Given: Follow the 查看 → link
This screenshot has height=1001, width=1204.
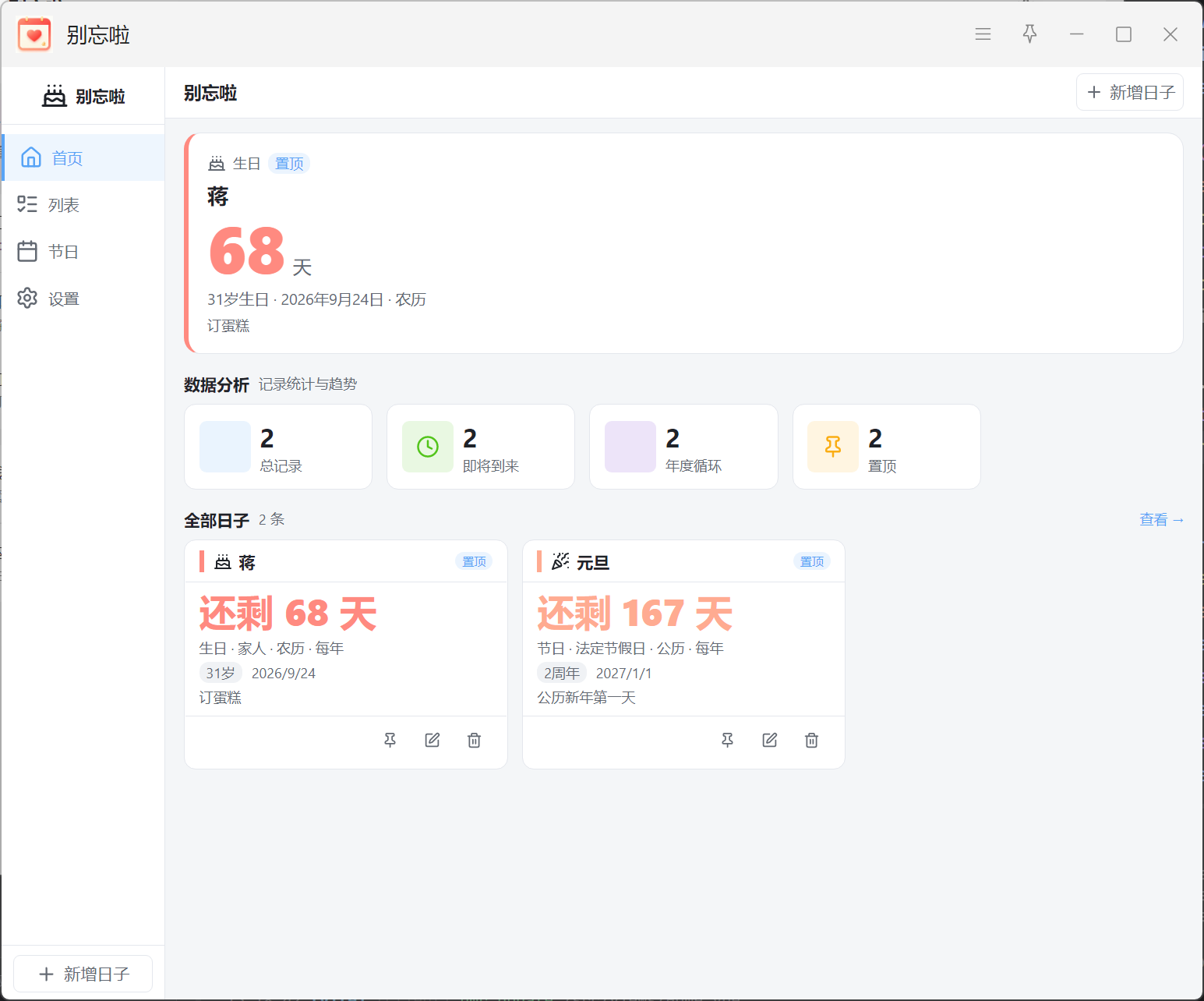Looking at the screenshot, I should coord(1161,519).
